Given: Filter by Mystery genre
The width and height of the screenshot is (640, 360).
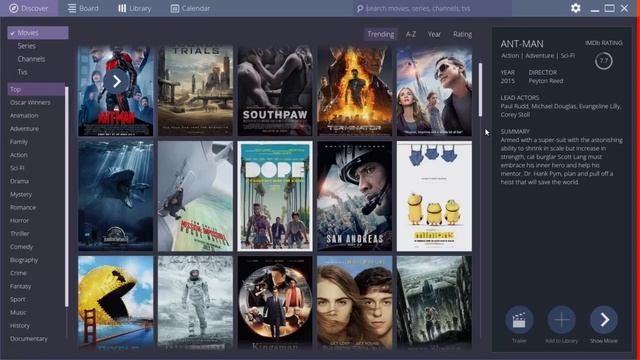Looking at the screenshot, I should point(21,194).
